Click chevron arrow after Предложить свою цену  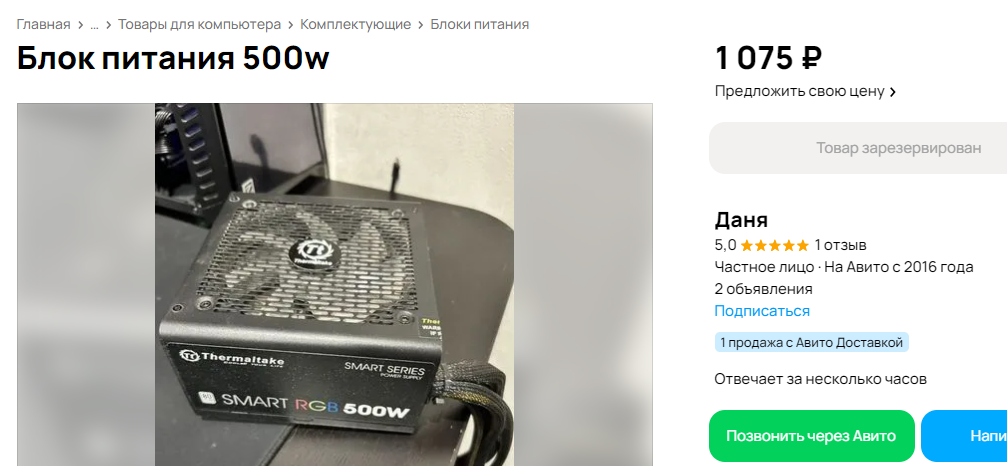pyautogui.click(x=893, y=92)
